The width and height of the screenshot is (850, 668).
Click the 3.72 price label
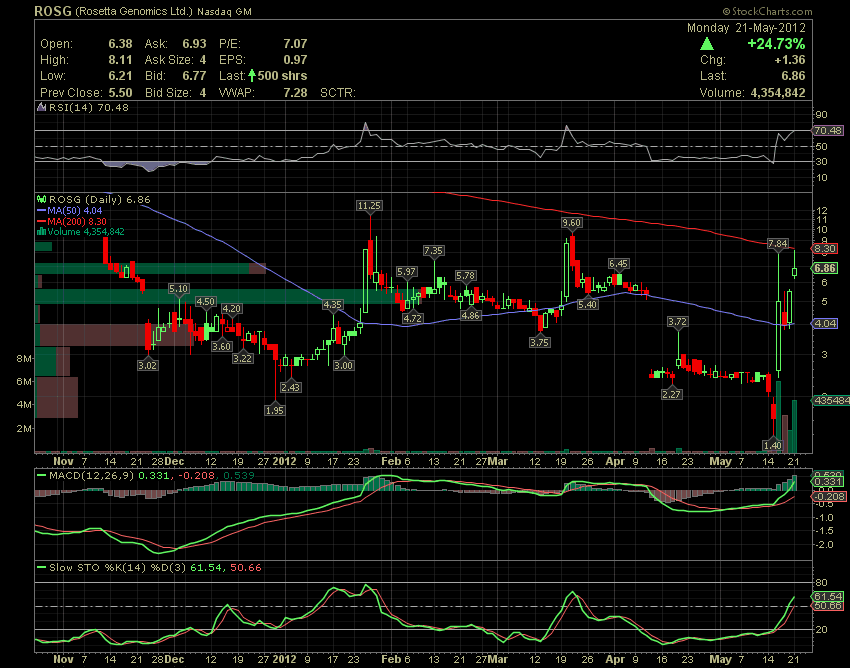678,322
